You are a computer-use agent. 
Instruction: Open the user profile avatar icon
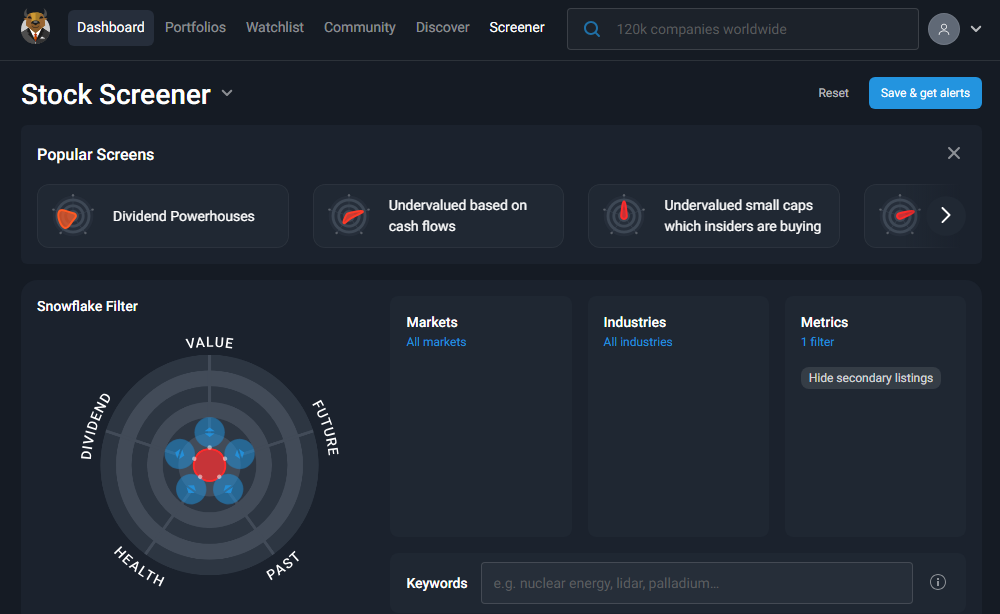point(943,28)
